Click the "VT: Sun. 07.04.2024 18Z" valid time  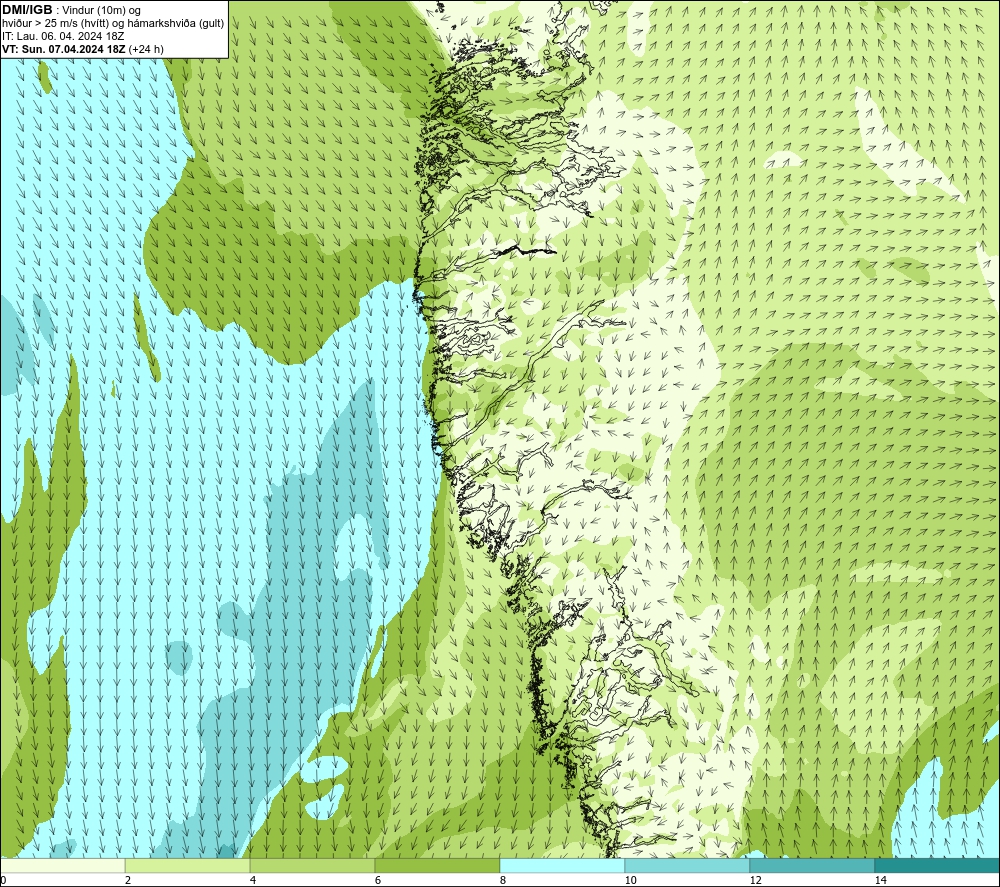(64, 49)
